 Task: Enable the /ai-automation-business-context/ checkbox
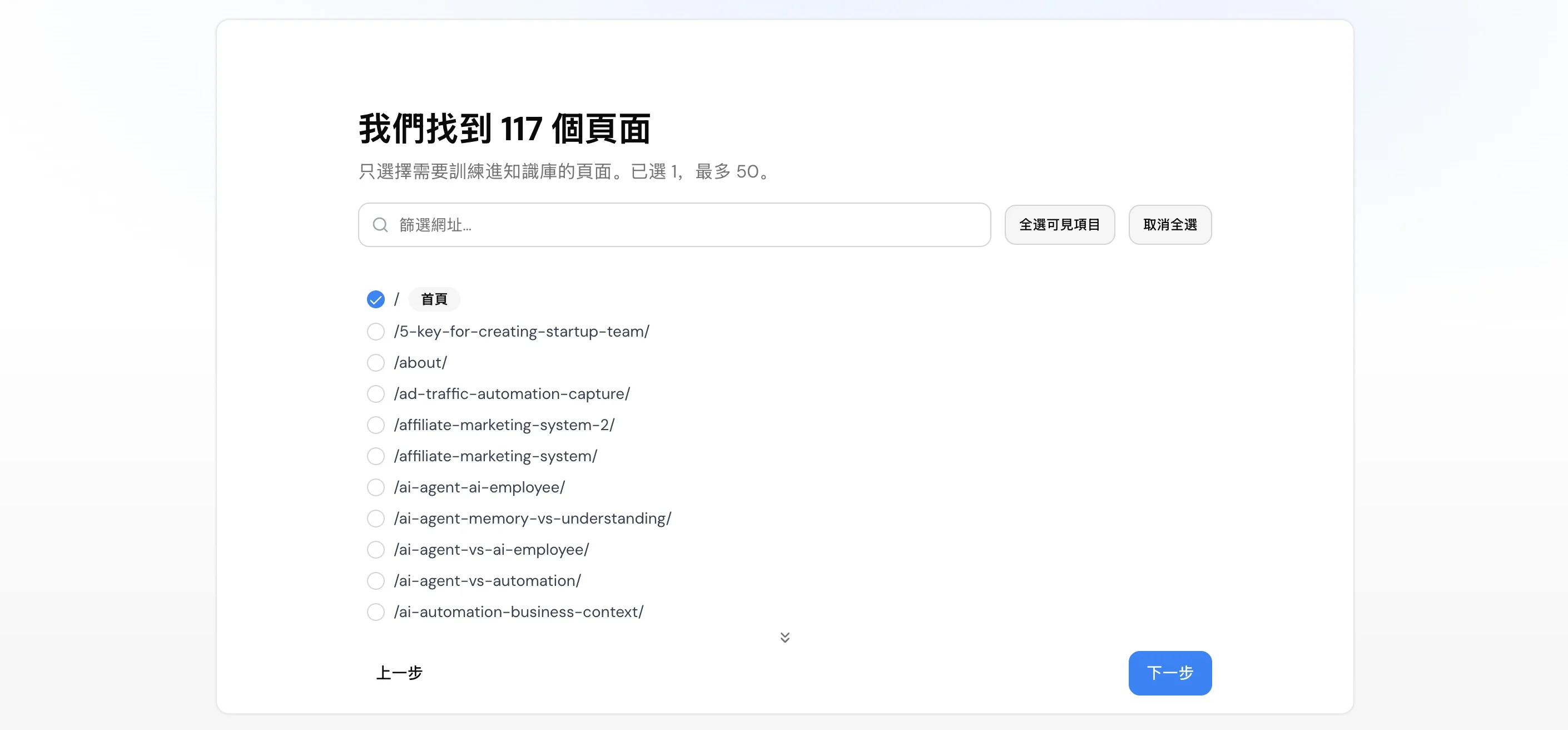[375, 611]
